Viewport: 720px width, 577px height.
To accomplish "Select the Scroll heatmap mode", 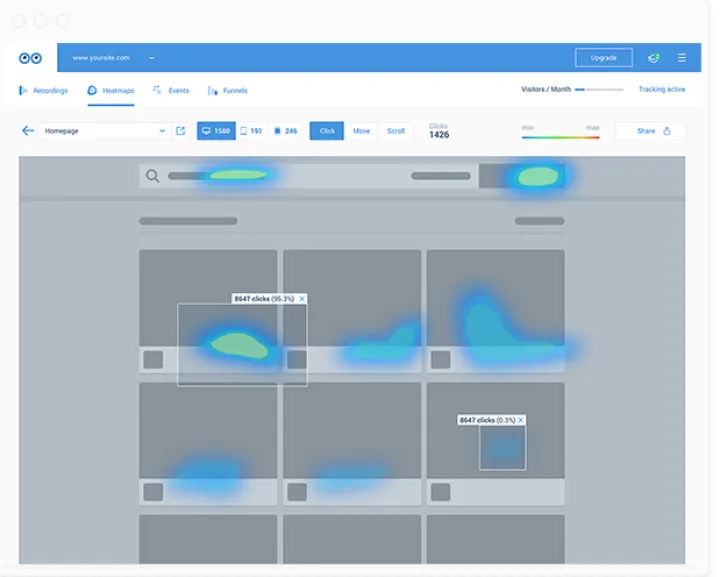I will click(396, 131).
